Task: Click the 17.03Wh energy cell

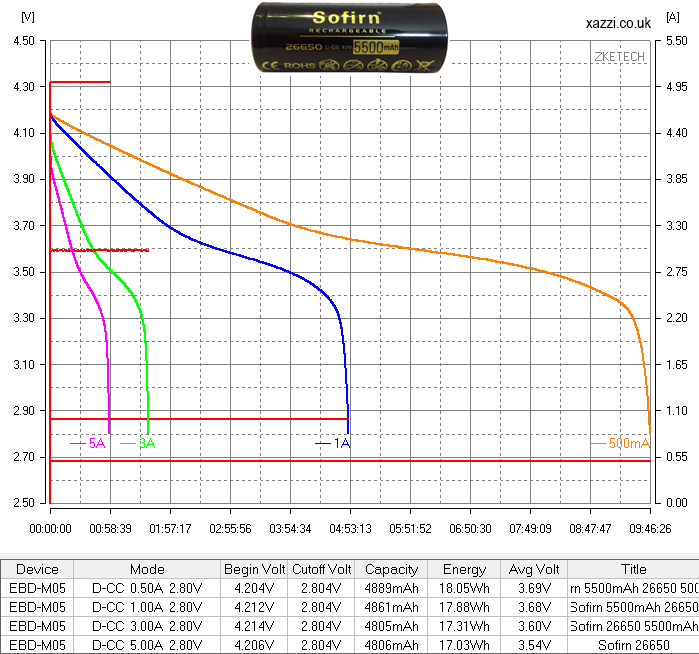Action: [464, 645]
